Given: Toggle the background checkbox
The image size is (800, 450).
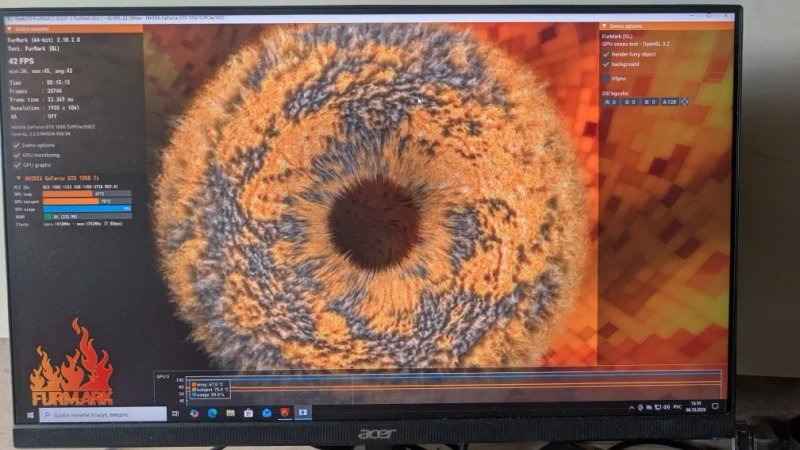Looking at the screenshot, I should pos(606,64).
